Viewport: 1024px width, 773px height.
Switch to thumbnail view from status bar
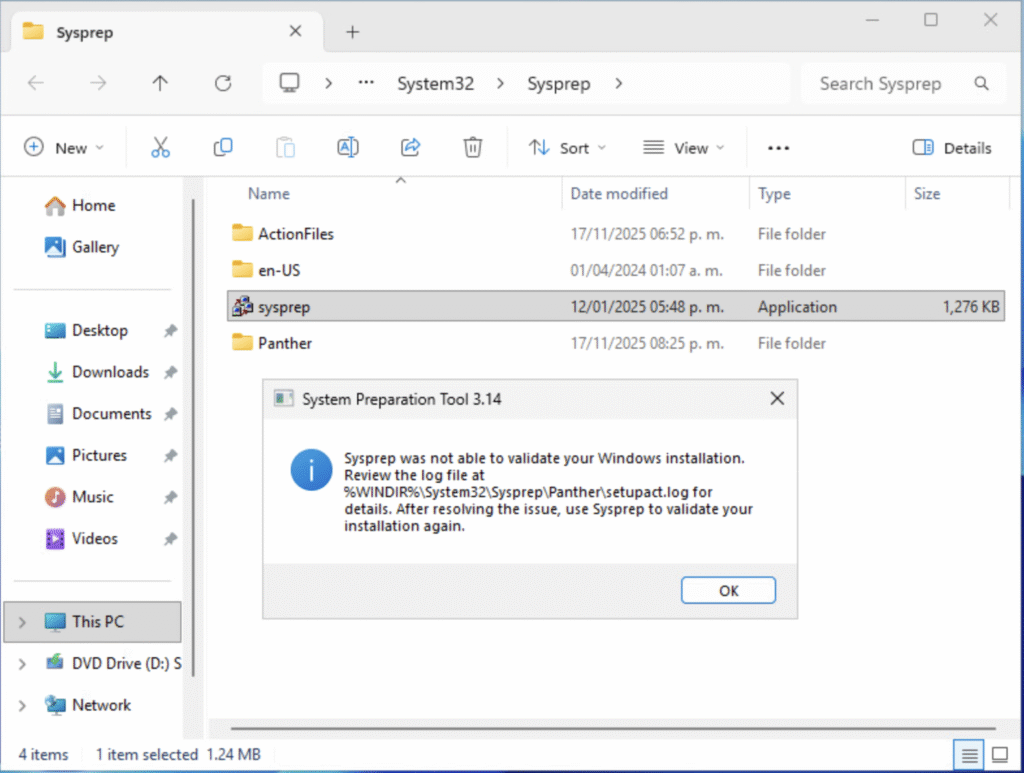[999, 754]
